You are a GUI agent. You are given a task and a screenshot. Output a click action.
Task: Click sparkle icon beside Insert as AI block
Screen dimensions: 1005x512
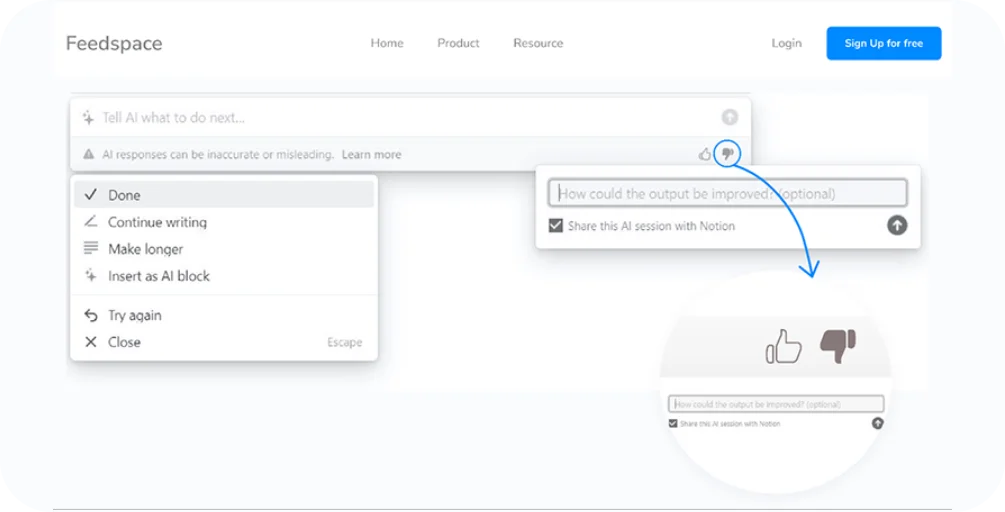click(x=91, y=276)
